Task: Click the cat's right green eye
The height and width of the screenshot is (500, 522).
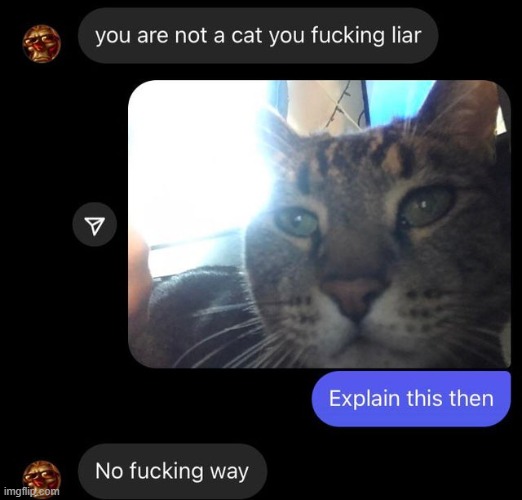Action: click(427, 207)
